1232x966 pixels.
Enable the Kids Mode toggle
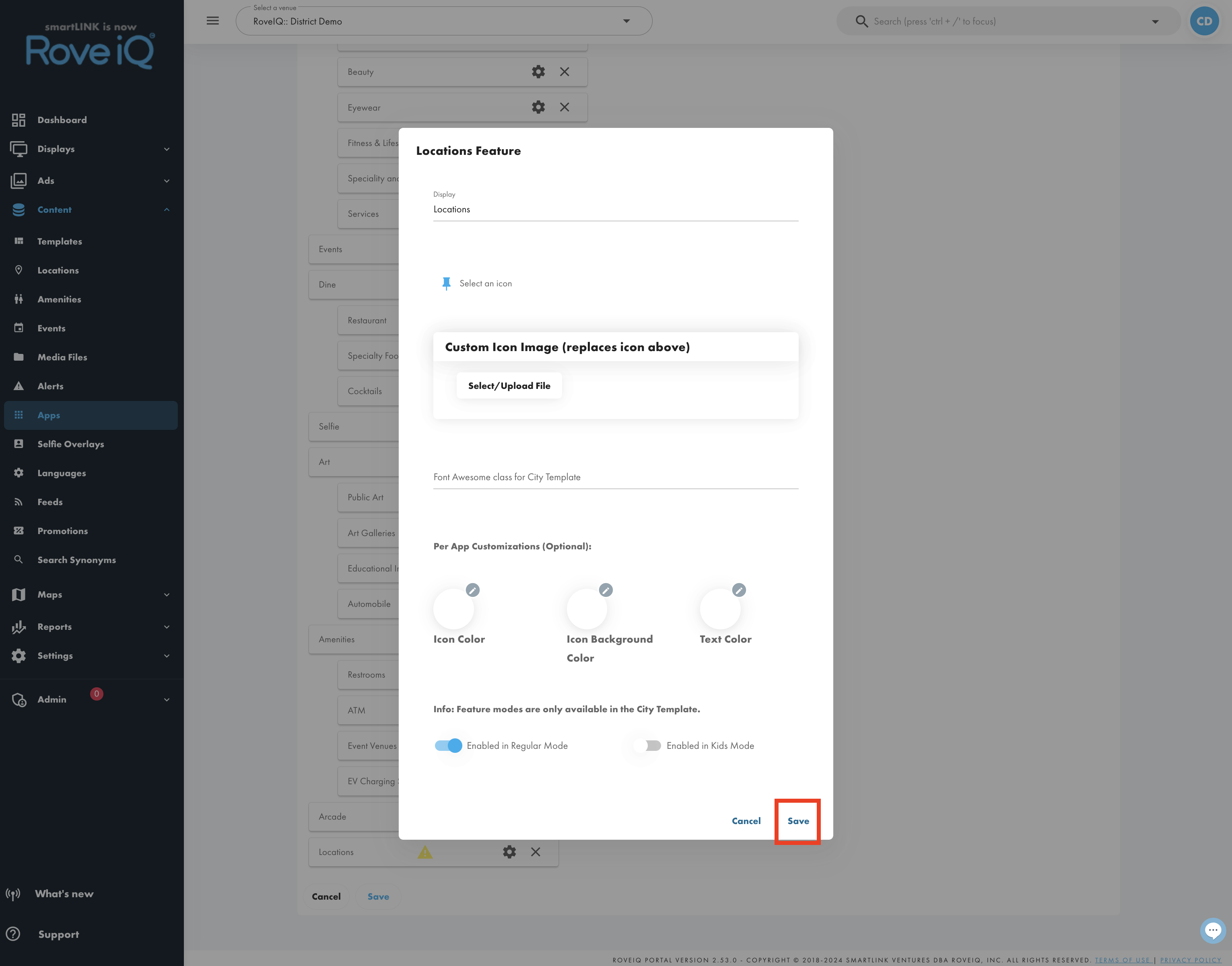(647, 746)
